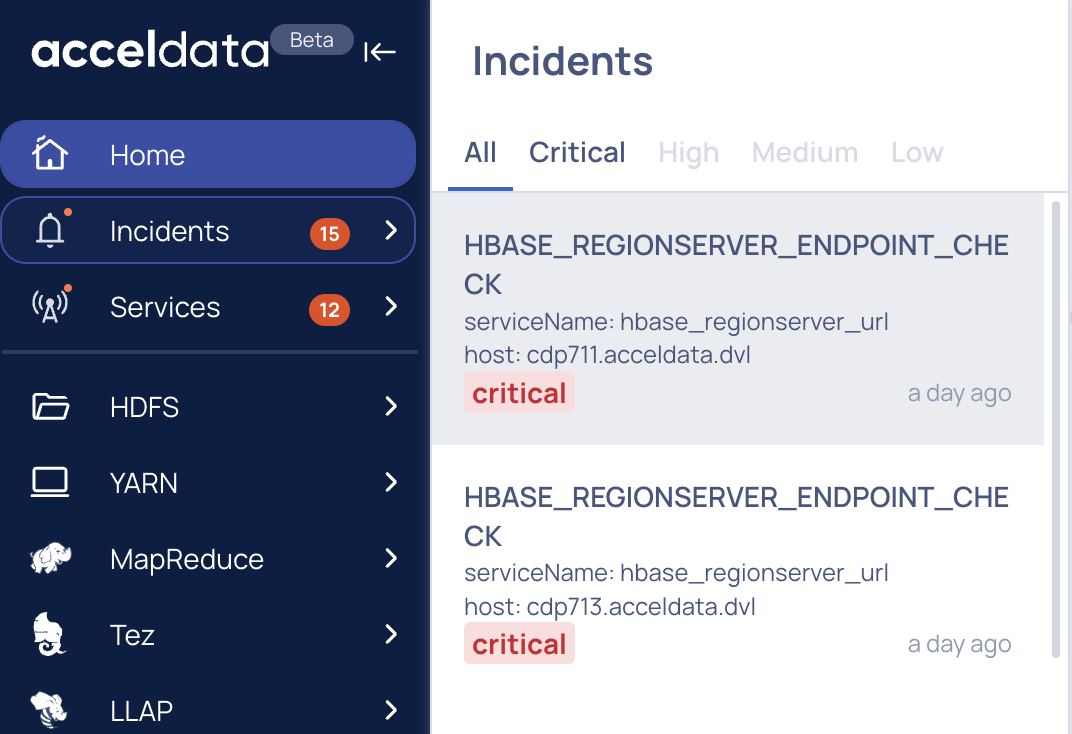
Task: Open the cdp711 HBase incident entry
Action: click(738, 319)
